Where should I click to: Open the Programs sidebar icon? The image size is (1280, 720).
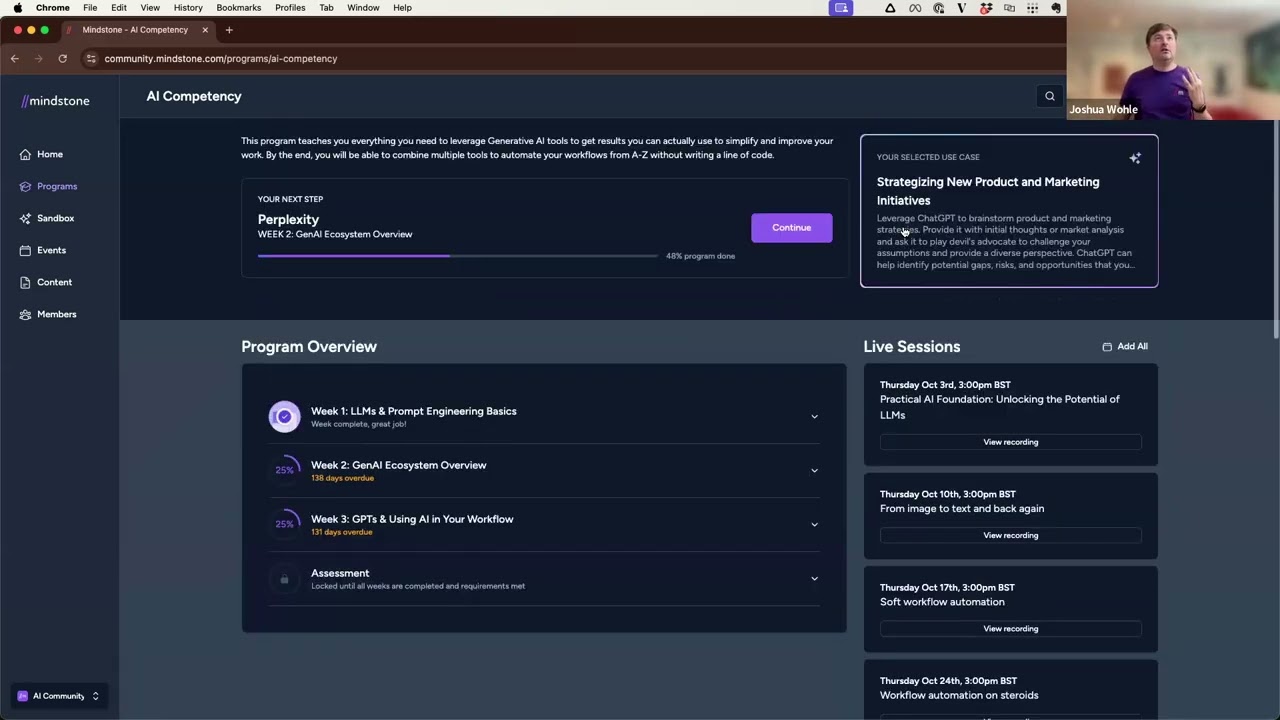pos(25,186)
